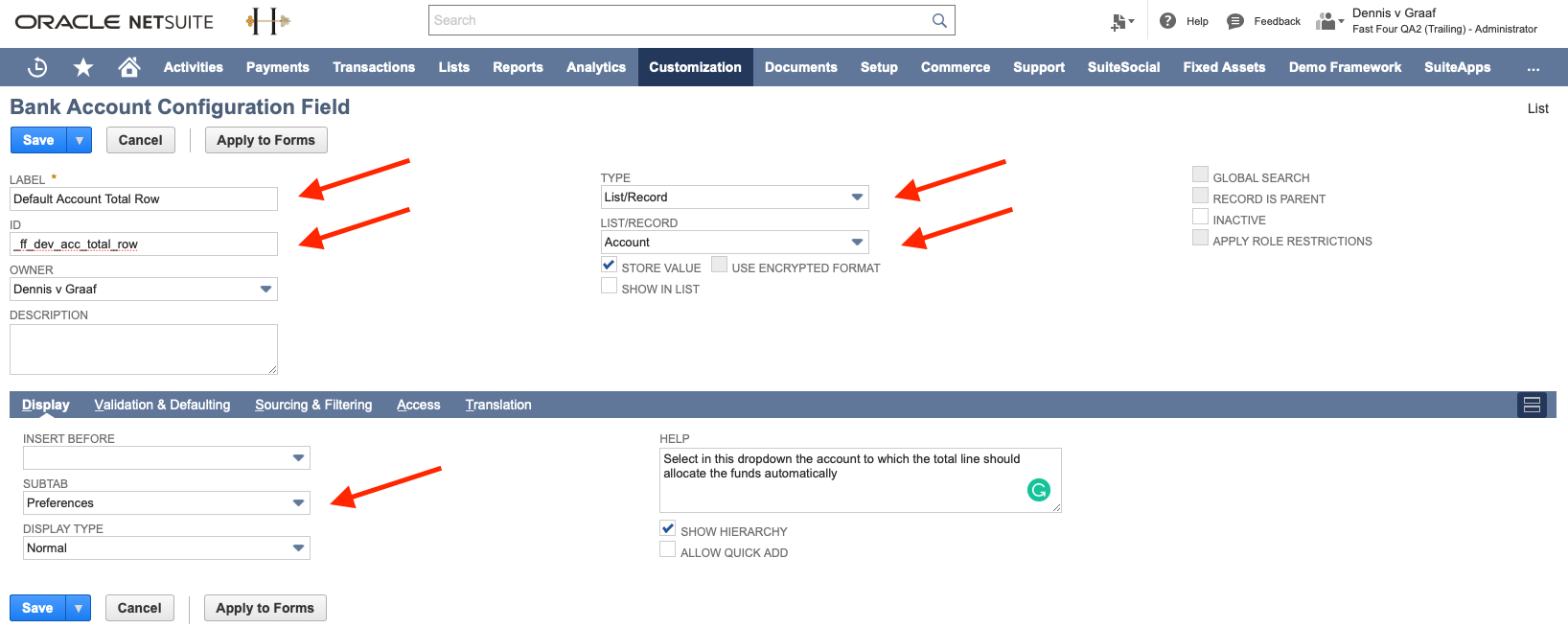Open the Recent Records history icon
The height and width of the screenshot is (628, 1568).
(x=37, y=67)
